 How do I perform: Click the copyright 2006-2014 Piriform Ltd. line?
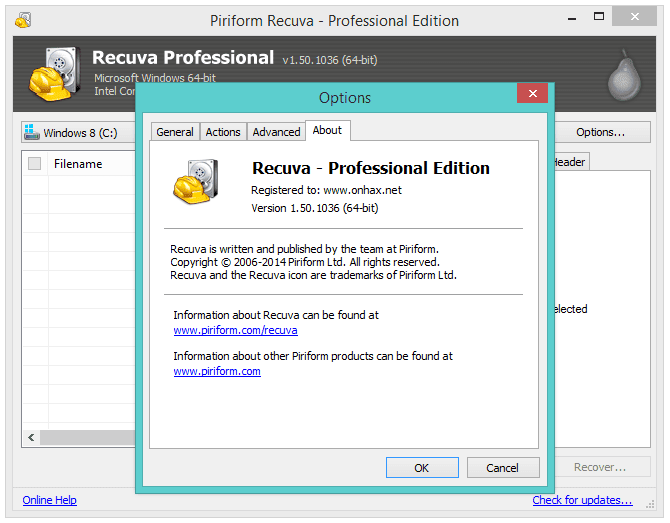pyautogui.click(x=305, y=262)
